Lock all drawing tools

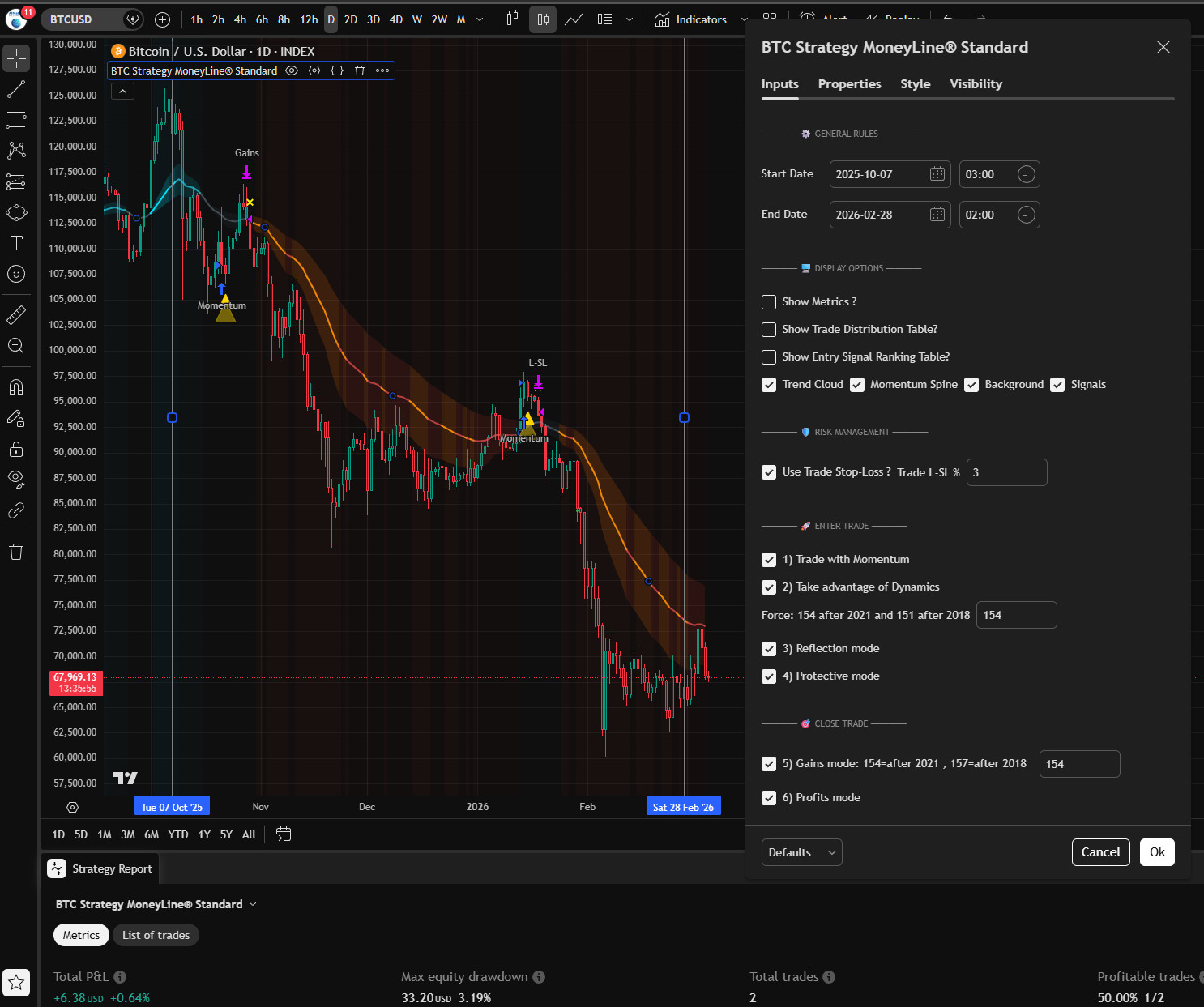[16, 449]
